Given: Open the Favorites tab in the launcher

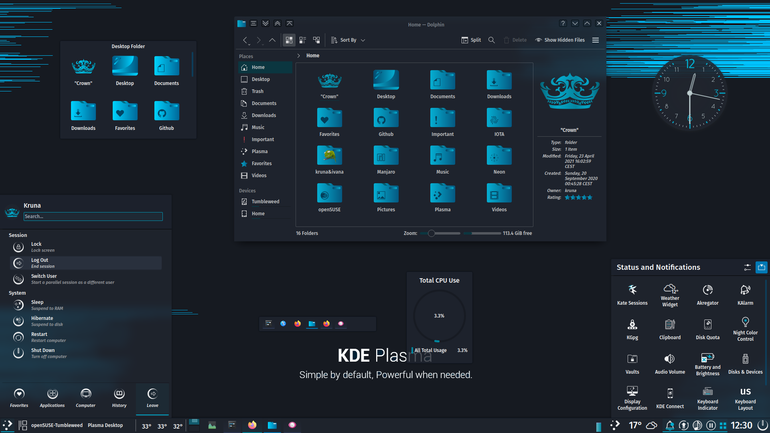Looking at the screenshot, I should (19, 398).
